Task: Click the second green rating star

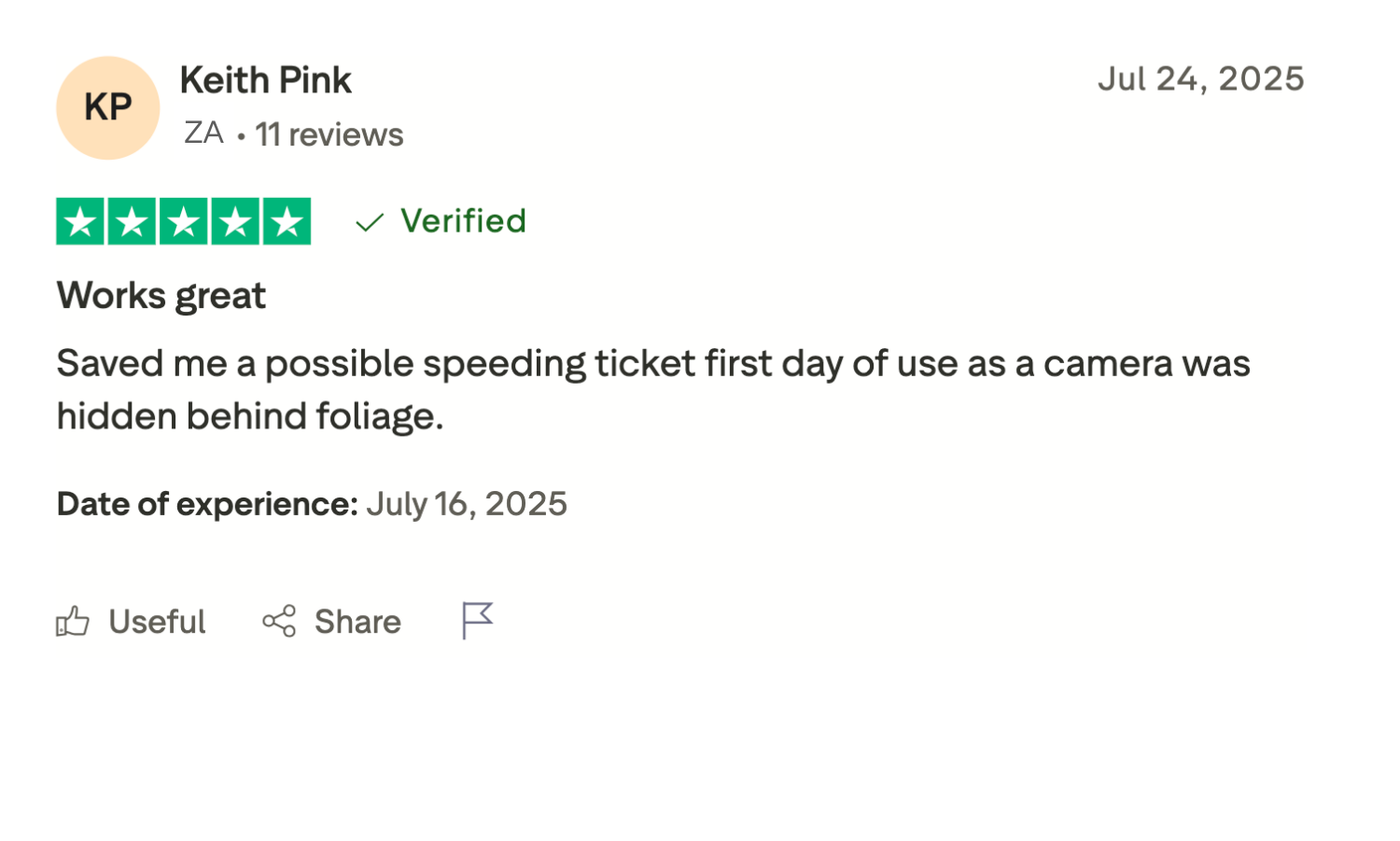Action: 132,221
